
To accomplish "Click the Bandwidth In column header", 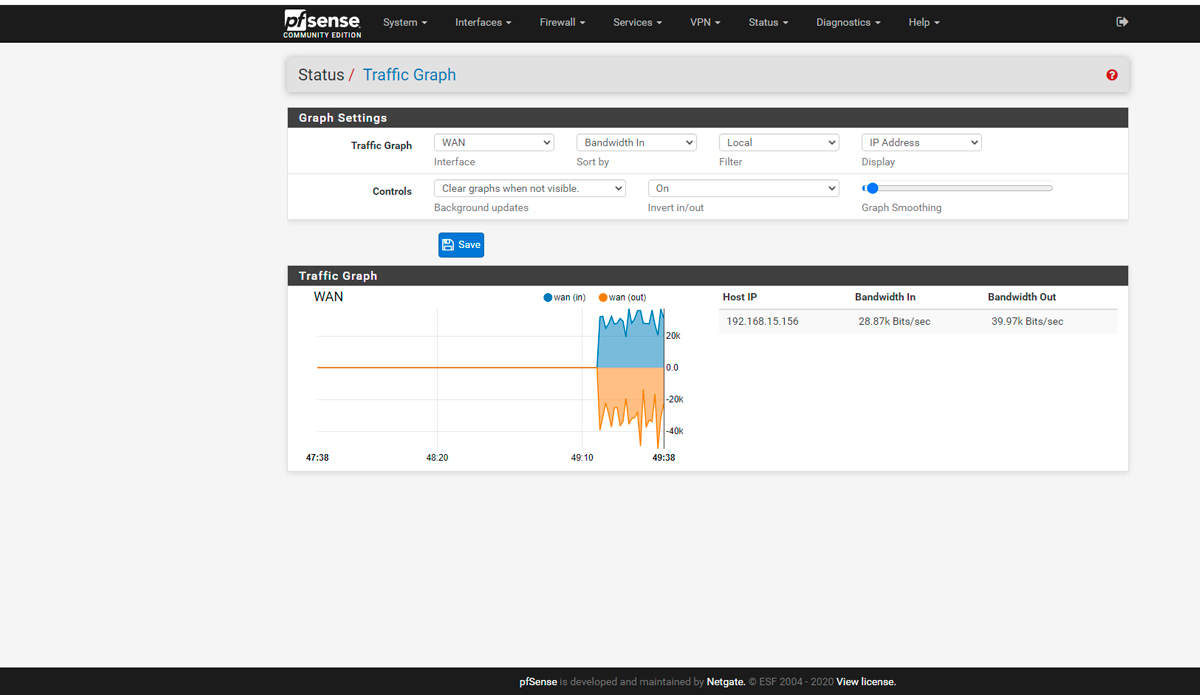I will click(x=885, y=297).
